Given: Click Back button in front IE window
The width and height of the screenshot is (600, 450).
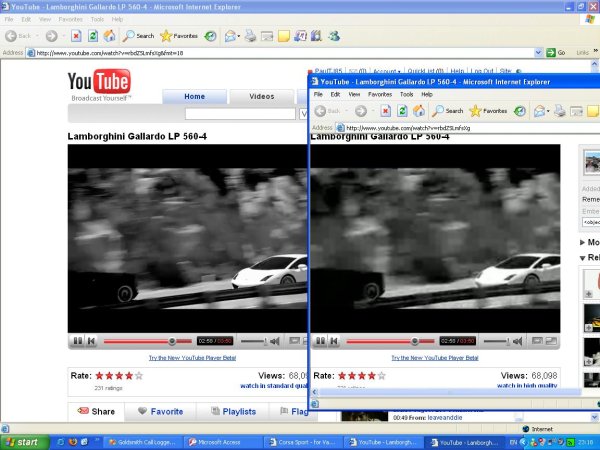Looking at the screenshot, I should 327,111.
